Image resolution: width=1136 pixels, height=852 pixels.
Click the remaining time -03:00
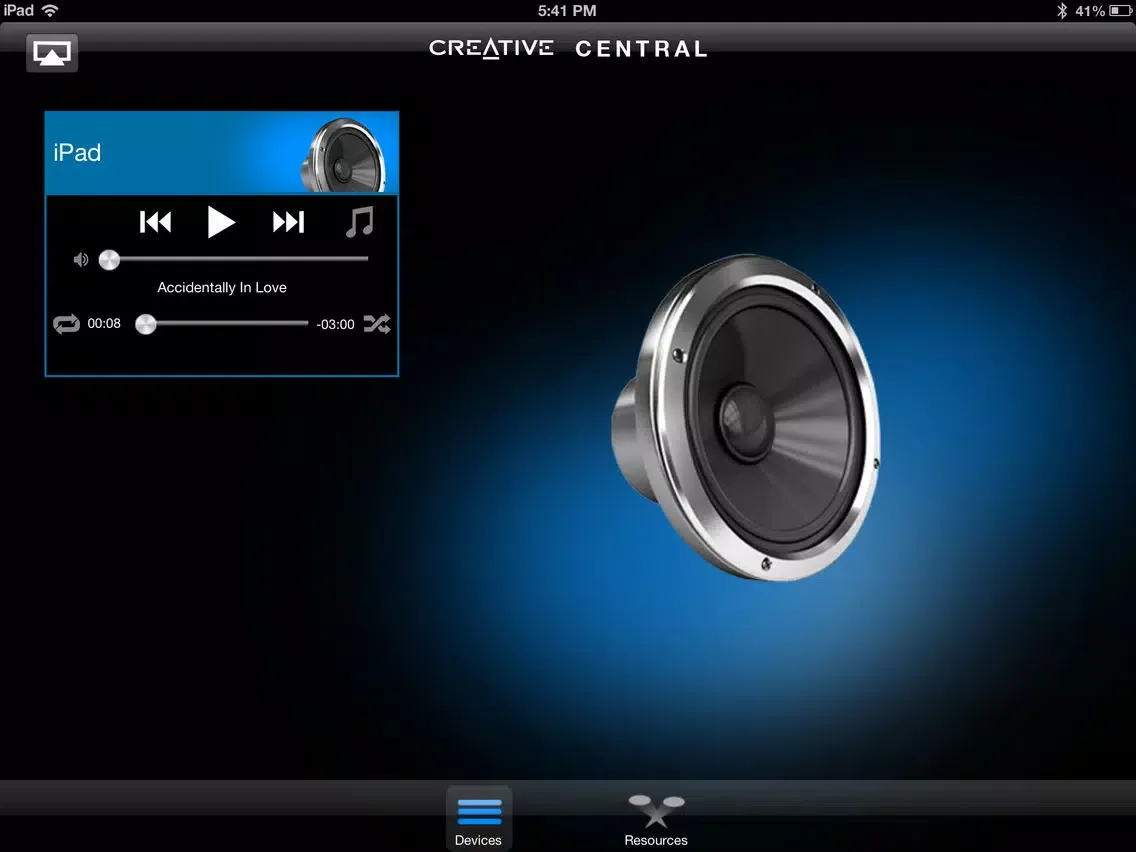pyautogui.click(x=335, y=325)
